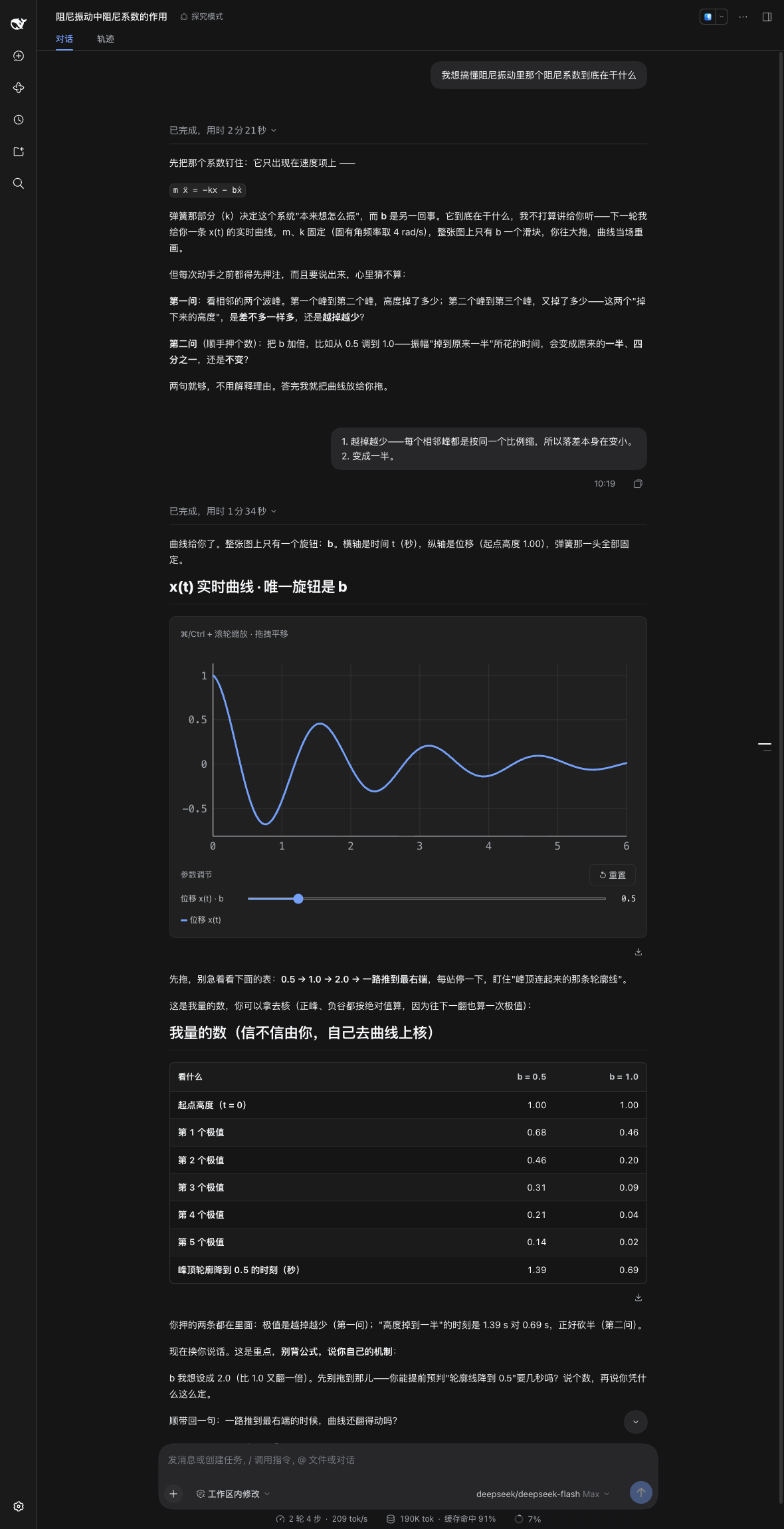
Task: Click row label '峰顶轮廓降到 0.5 的时刻（秒）'
Action: click(x=239, y=1270)
